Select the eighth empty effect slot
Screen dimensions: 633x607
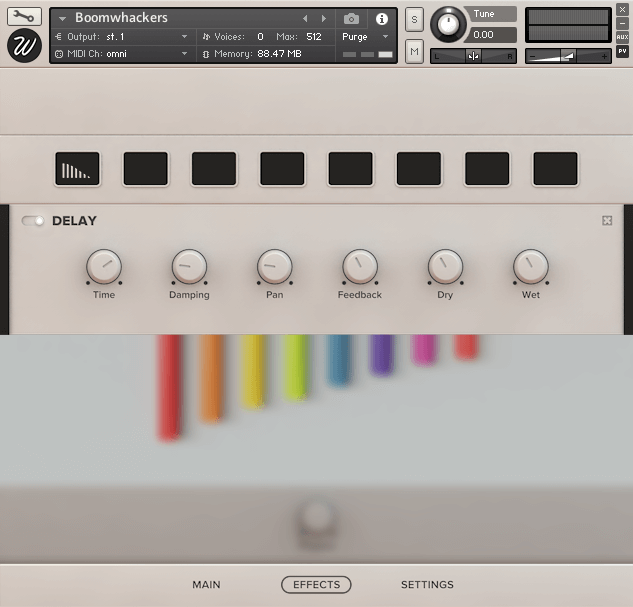(x=555, y=169)
